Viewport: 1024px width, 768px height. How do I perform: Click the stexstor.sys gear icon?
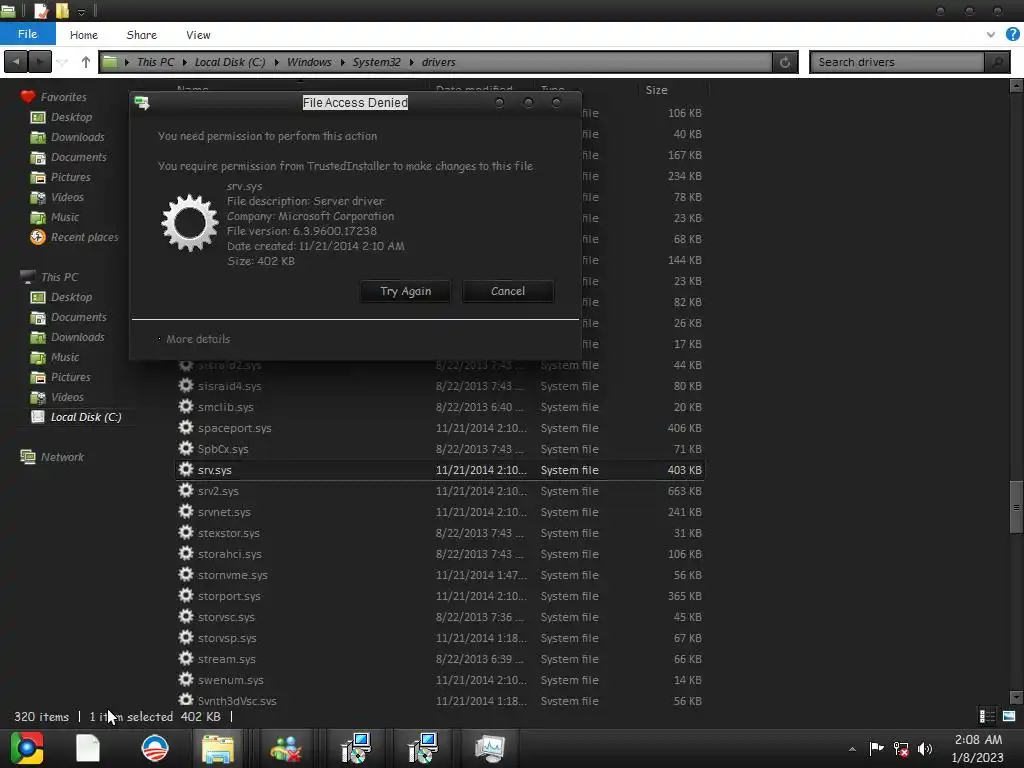[186, 532]
